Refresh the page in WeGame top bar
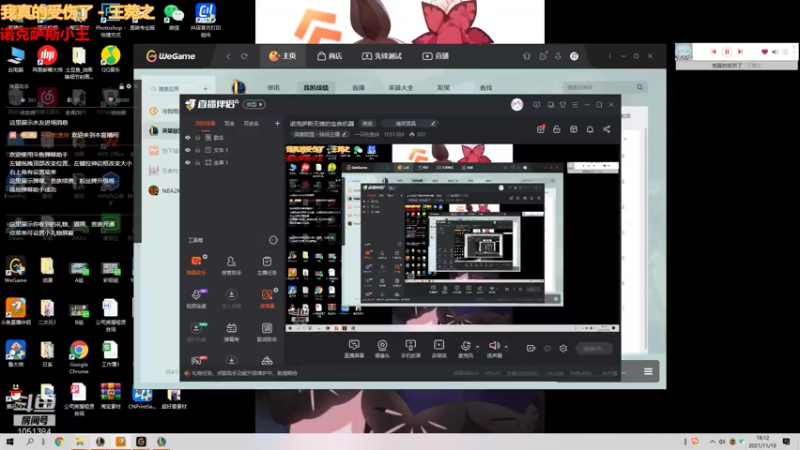 point(244,56)
